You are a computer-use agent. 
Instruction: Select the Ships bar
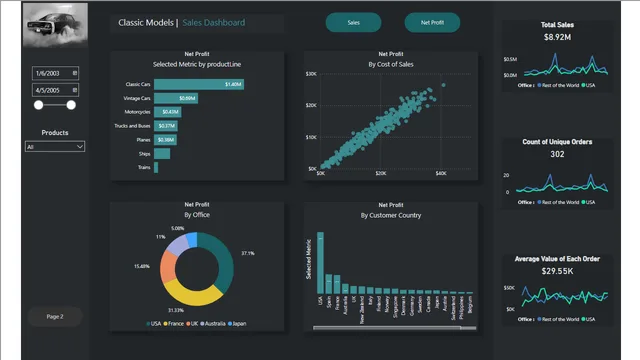pyautogui.click(x=162, y=153)
